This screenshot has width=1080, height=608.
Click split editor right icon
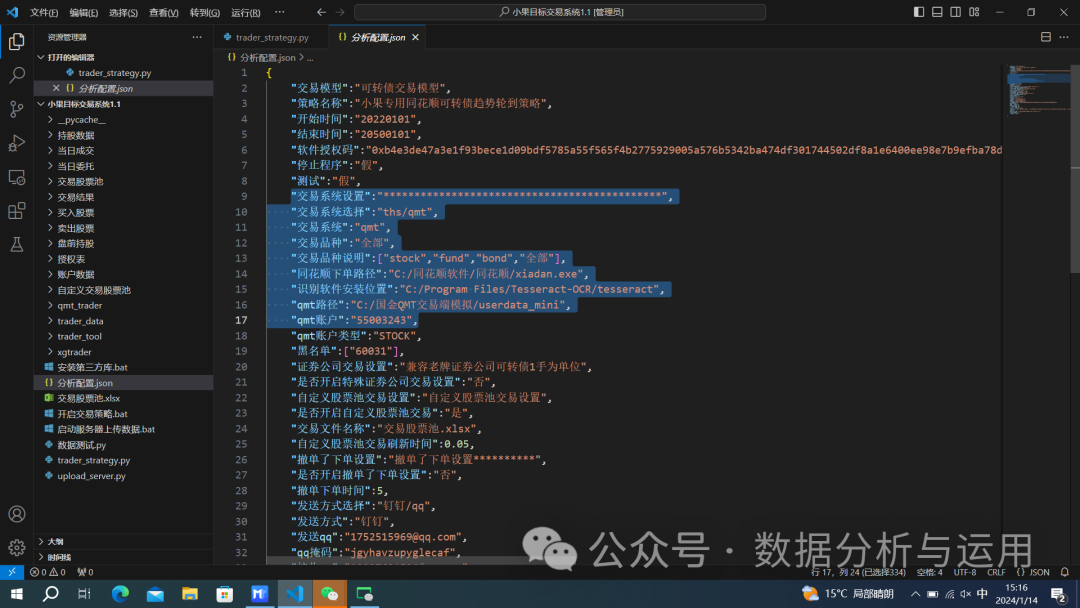point(1046,37)
